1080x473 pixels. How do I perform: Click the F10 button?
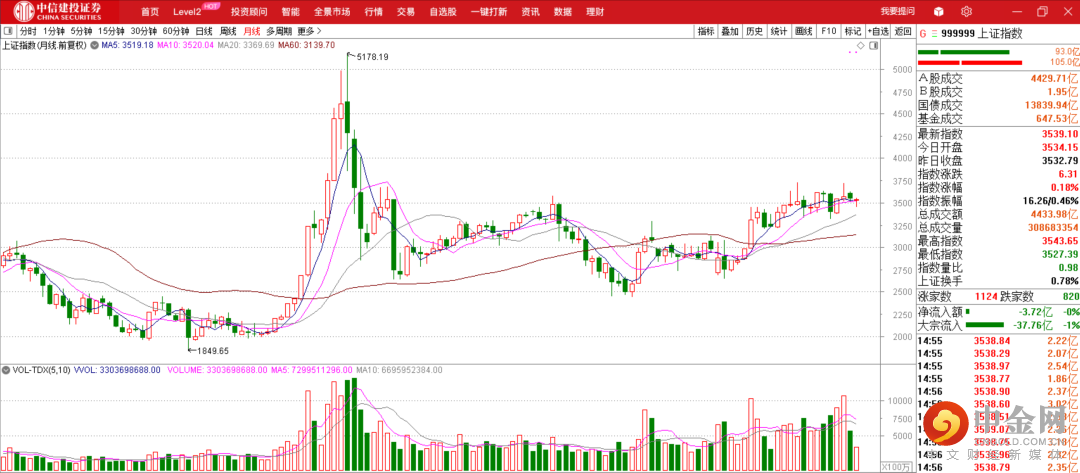click(x=829, y=31)
